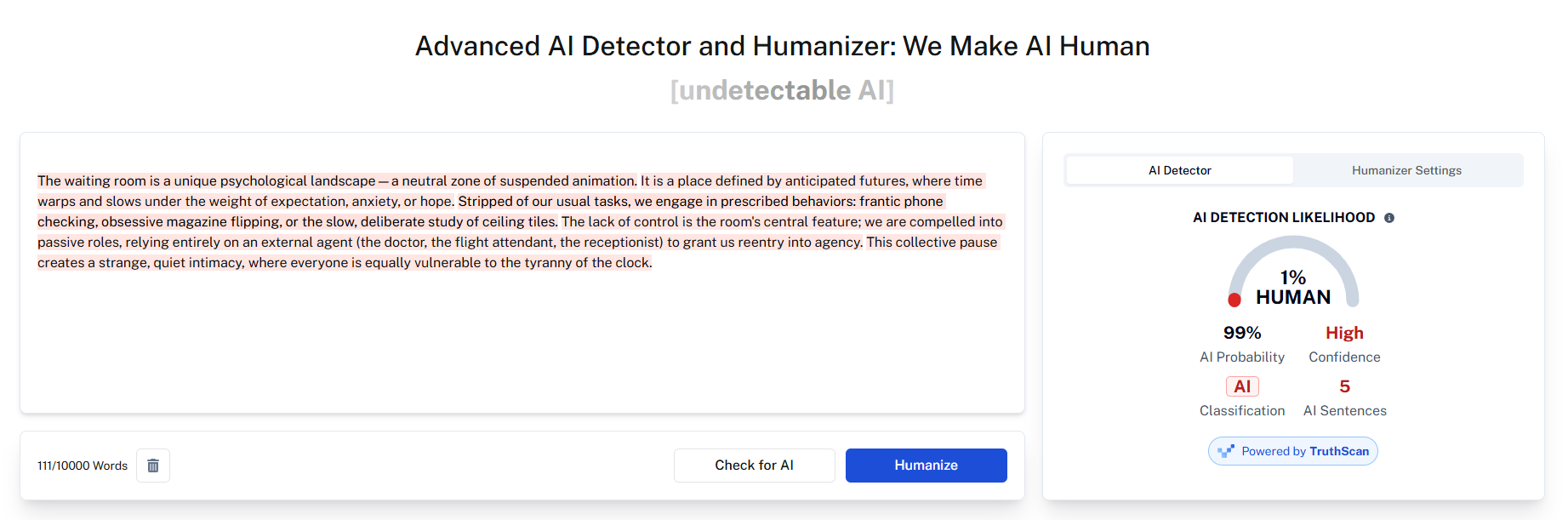Image resolution: width=1568 pixels, height=520 pixels.
Task: Click the 1% HUMAN gauge label
Action: (x=1293, y=288)
